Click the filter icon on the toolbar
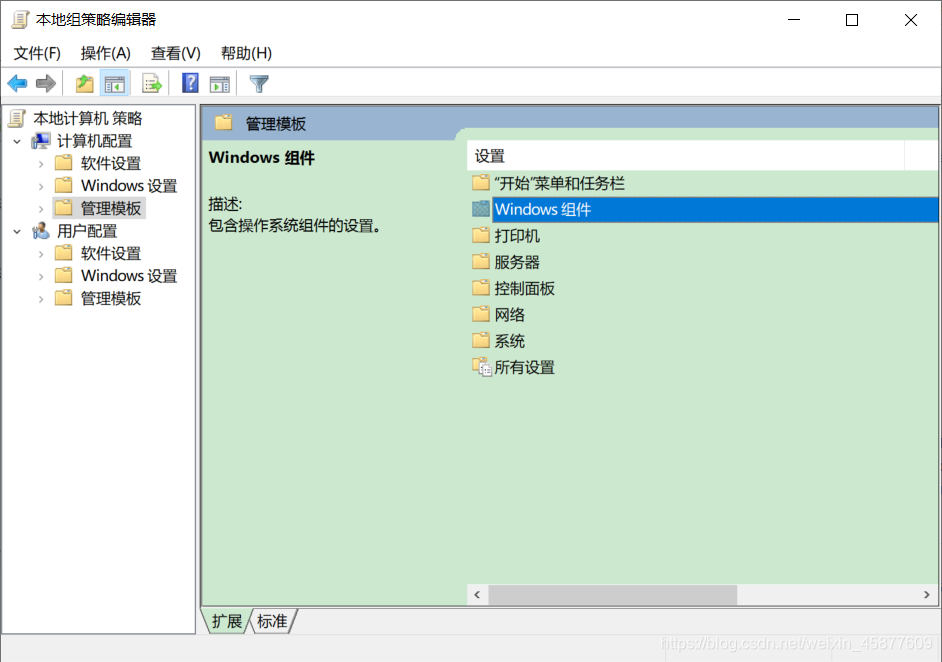The height and width of the screenshot is (662, 942). [x=258, y=83]
